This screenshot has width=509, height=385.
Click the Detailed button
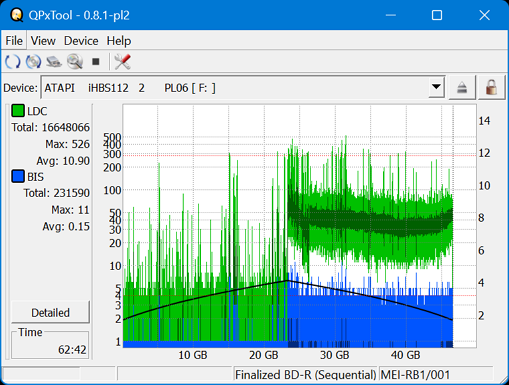coord(50,313)
